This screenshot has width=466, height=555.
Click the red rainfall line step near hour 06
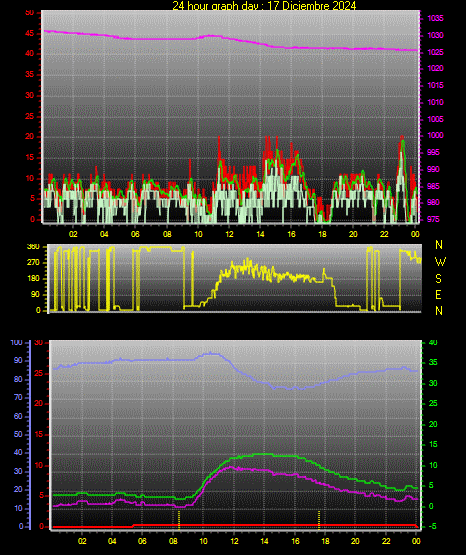(x=134, y=526)
